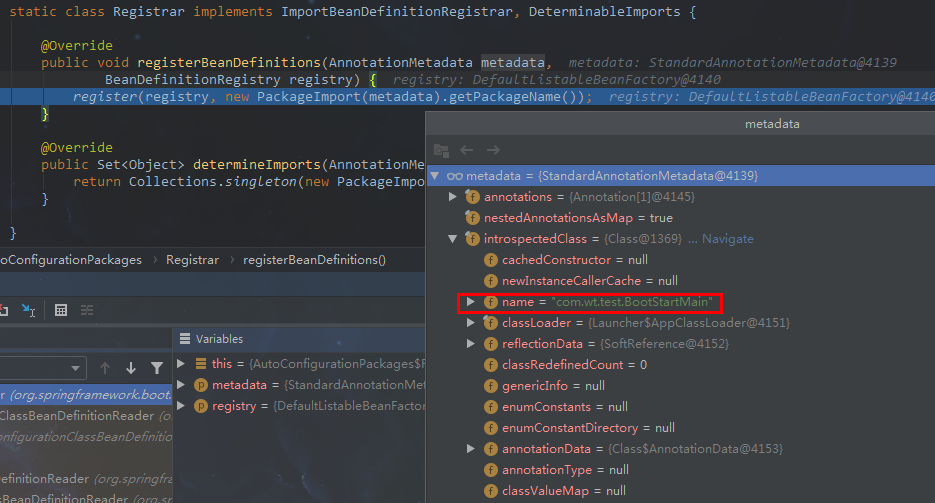
Task: Expand the 'this' variable in Variables
Action: 181,364
